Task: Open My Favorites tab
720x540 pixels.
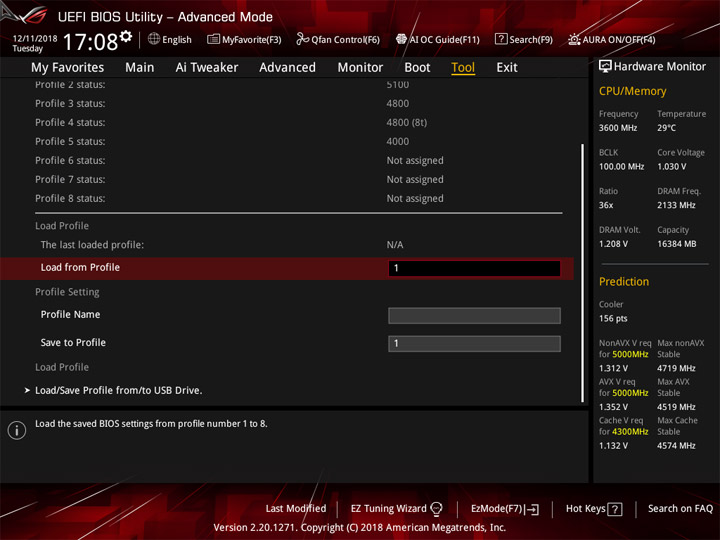Action: (x=68, y=68)
